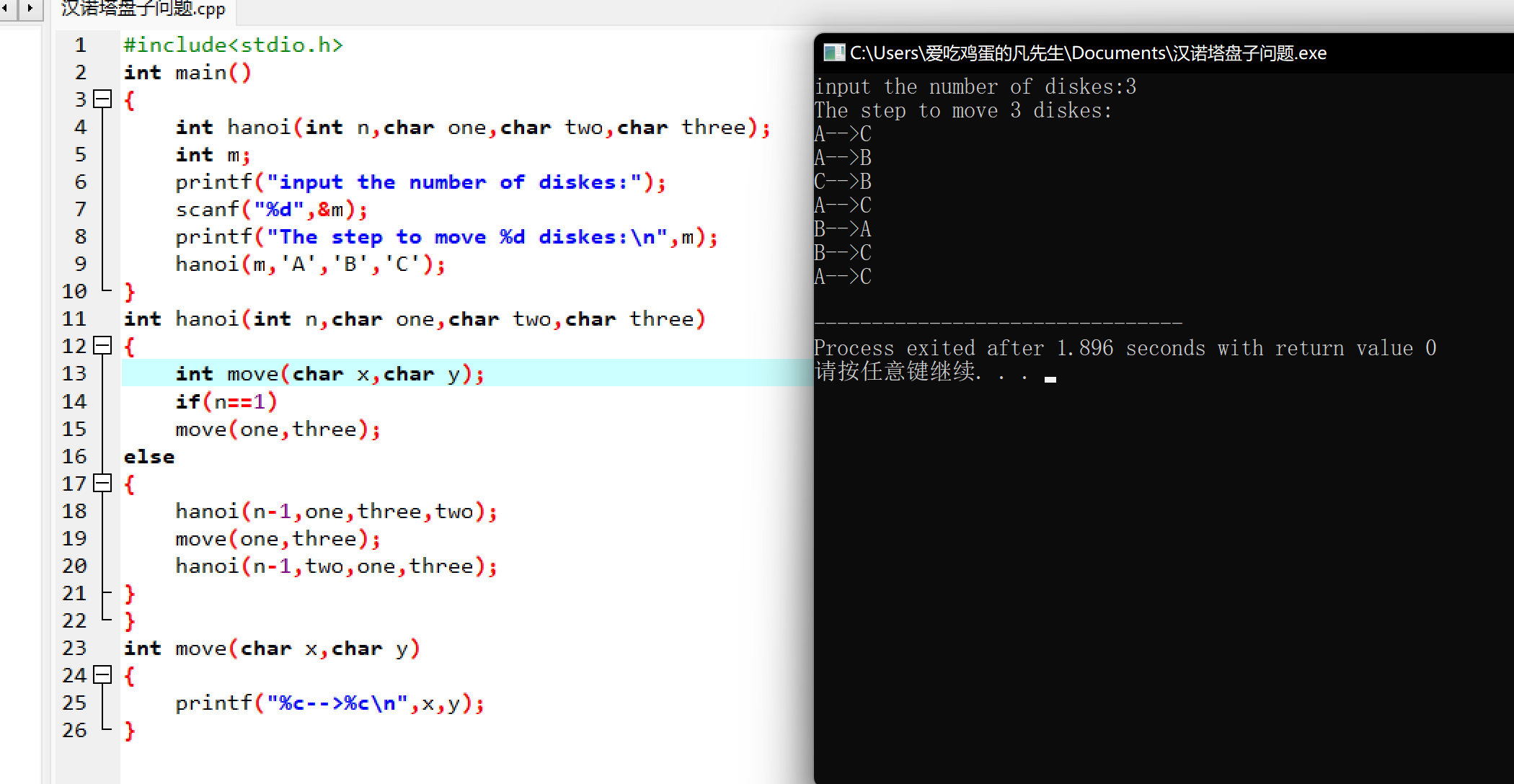
Task: Click the hanoi prototype declaration on line 4
Action: tap(474, 128)
